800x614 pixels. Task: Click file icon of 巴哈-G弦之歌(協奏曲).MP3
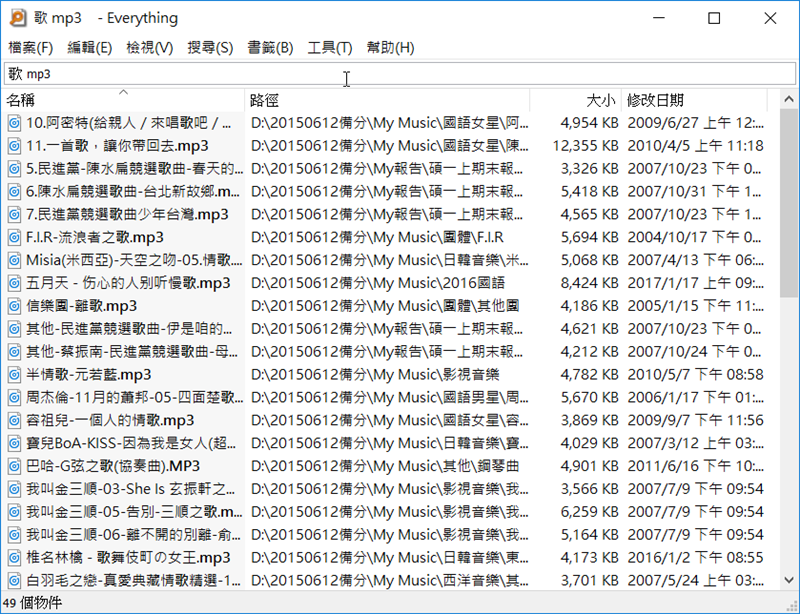15,466
